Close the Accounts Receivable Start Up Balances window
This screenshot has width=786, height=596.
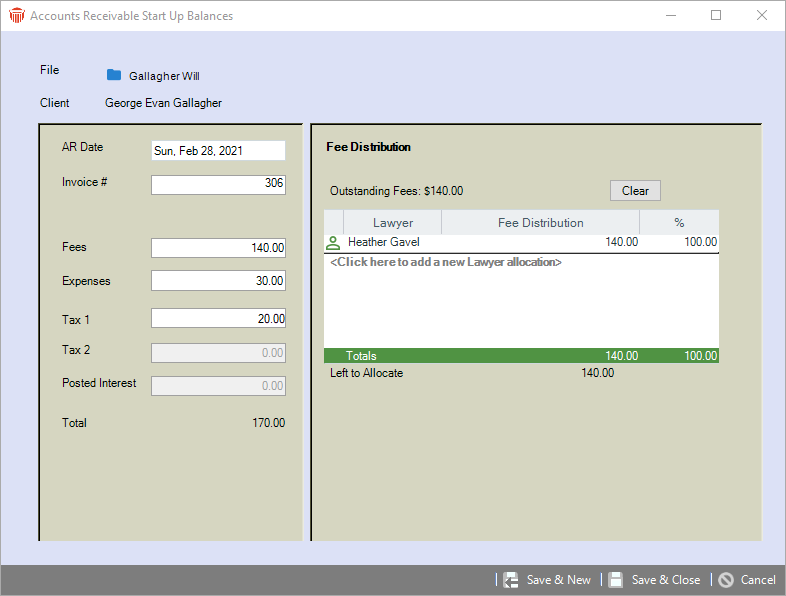click(761, 16)
